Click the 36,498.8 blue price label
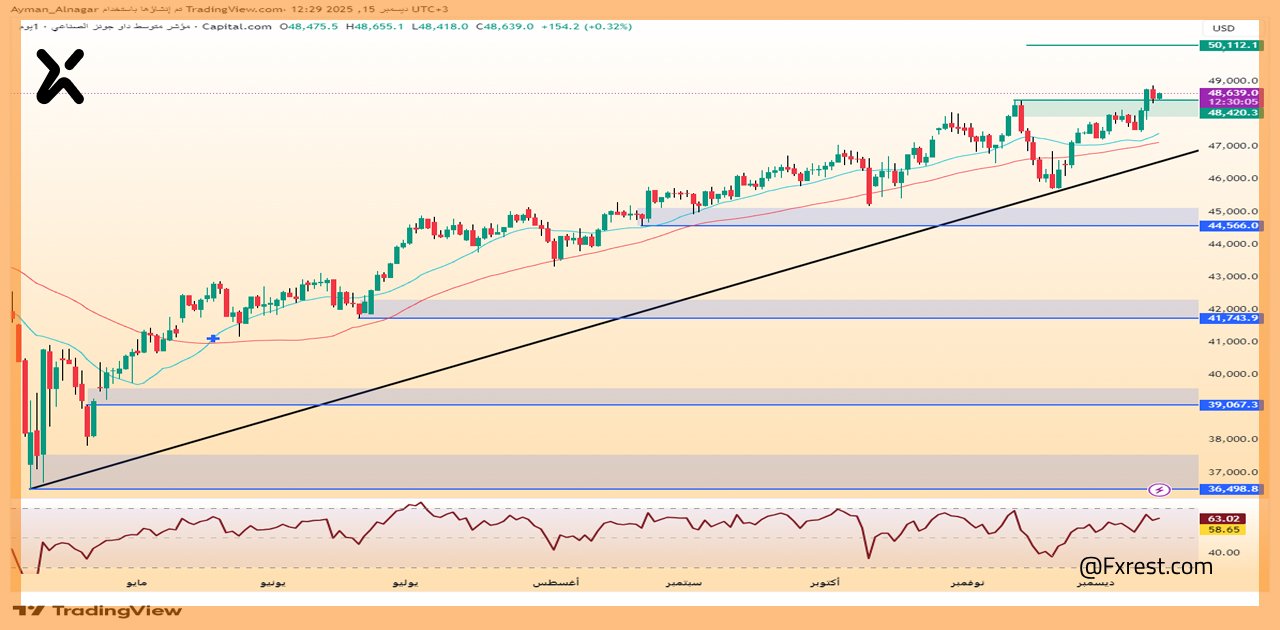This screenshot has width=1280, height=630. pyautogui.click(x=1232, y=490)
